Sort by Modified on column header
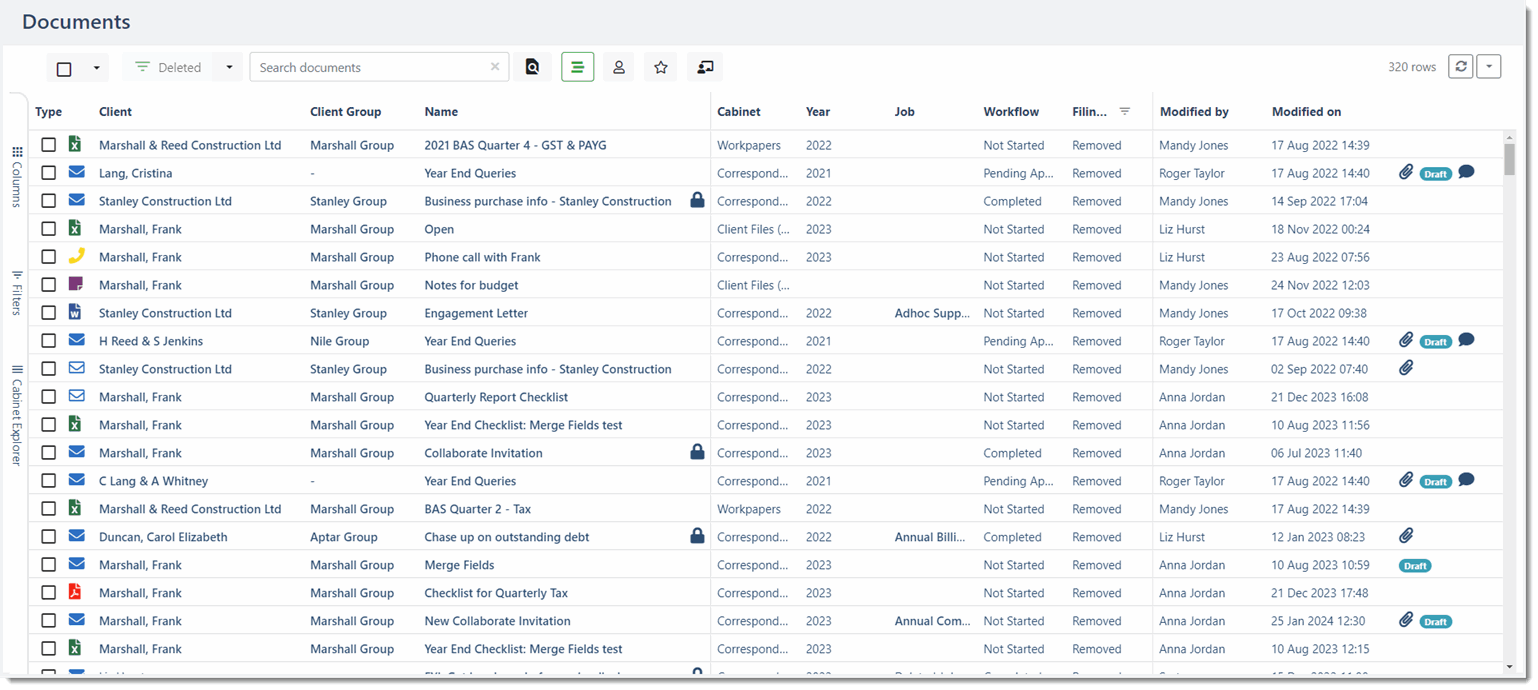1538x690 pixels. click(1306, 112)
